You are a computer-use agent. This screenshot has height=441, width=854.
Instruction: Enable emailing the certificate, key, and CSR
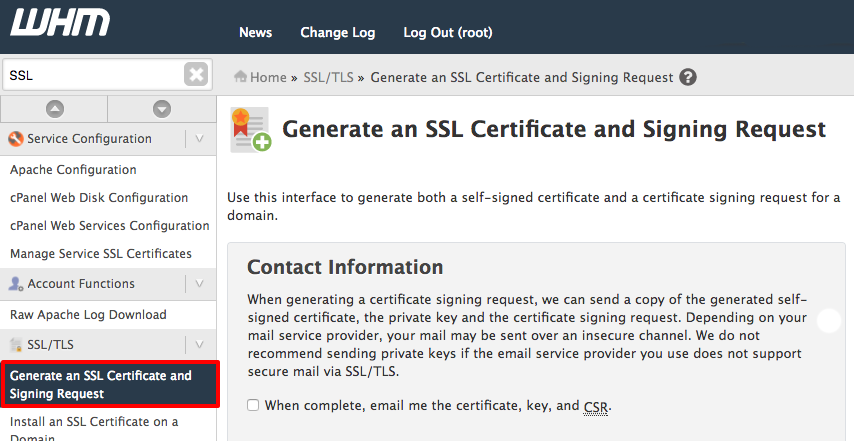tap(253, 405)
